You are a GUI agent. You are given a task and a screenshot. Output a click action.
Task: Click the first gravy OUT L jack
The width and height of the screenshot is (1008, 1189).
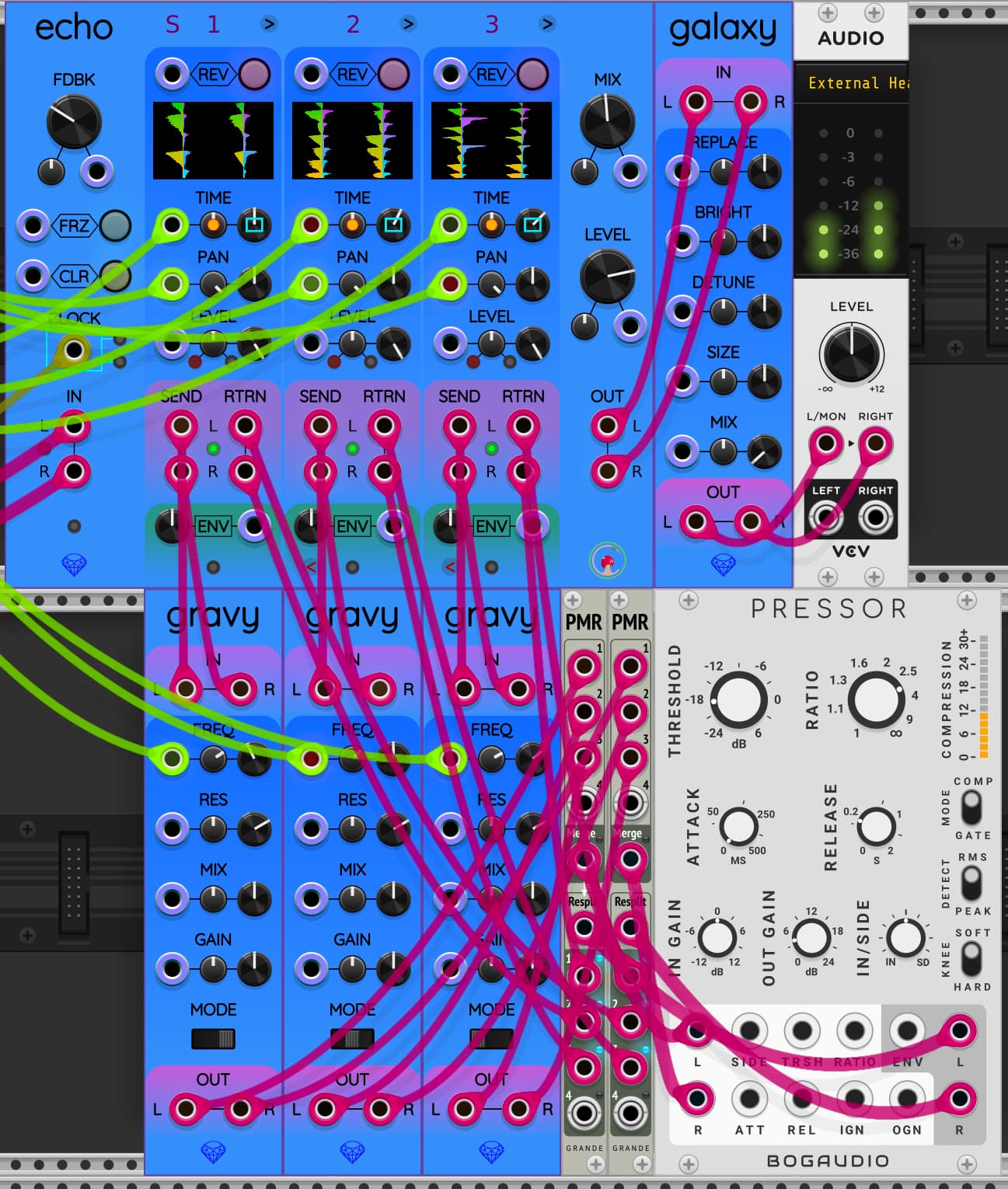click(x=186, y=1109)
